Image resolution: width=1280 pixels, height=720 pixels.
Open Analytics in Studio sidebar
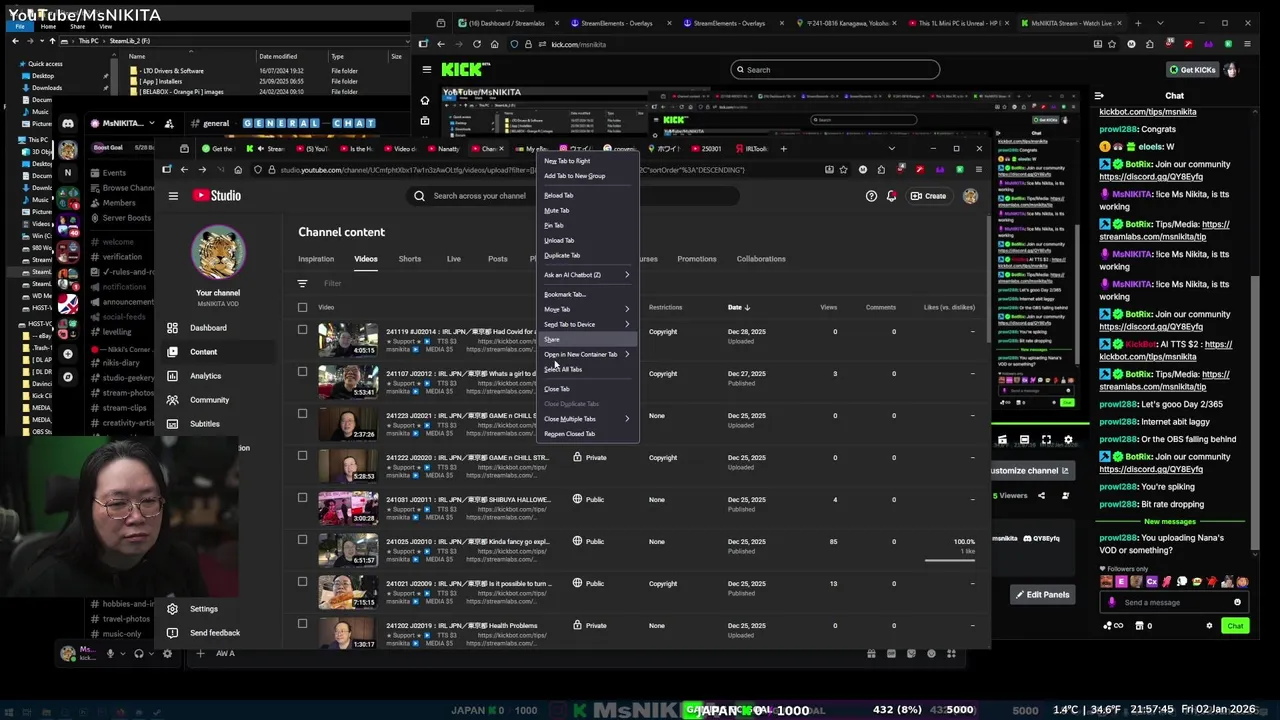[205, 376]
